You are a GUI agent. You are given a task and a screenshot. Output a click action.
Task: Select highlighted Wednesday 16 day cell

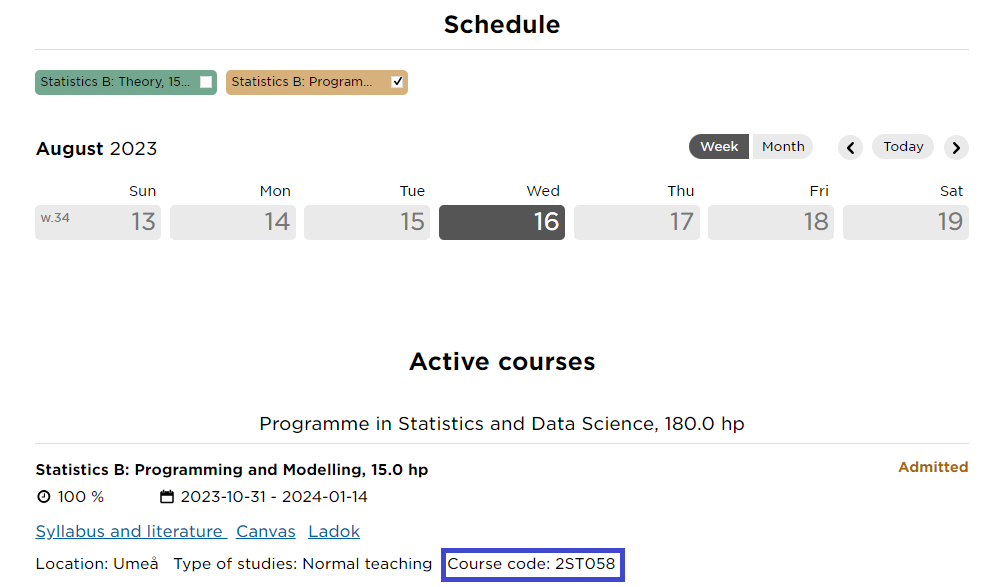click(502, 222)
